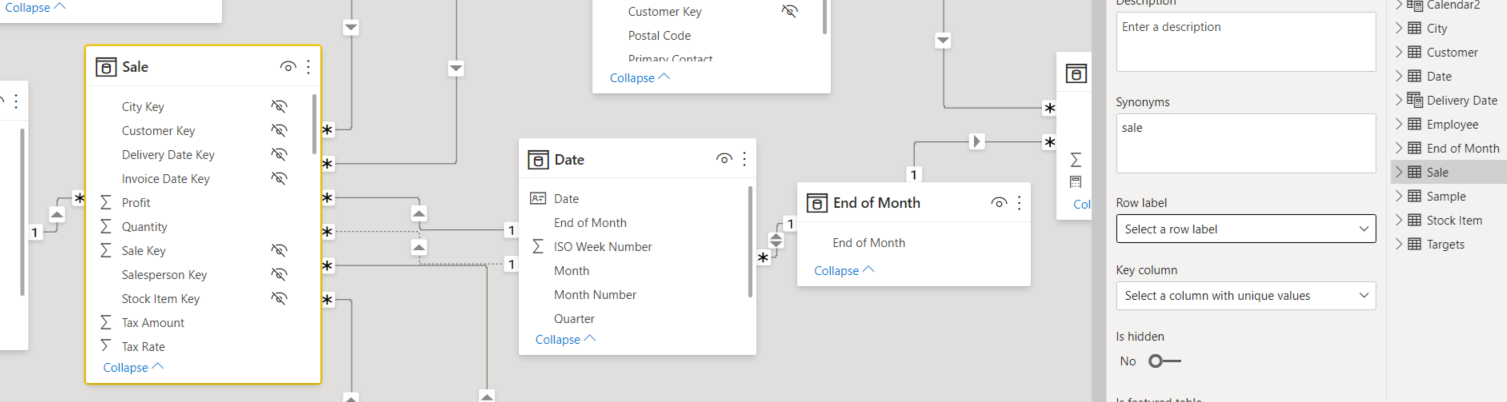Select the Month field in Date table

point(572,270)
